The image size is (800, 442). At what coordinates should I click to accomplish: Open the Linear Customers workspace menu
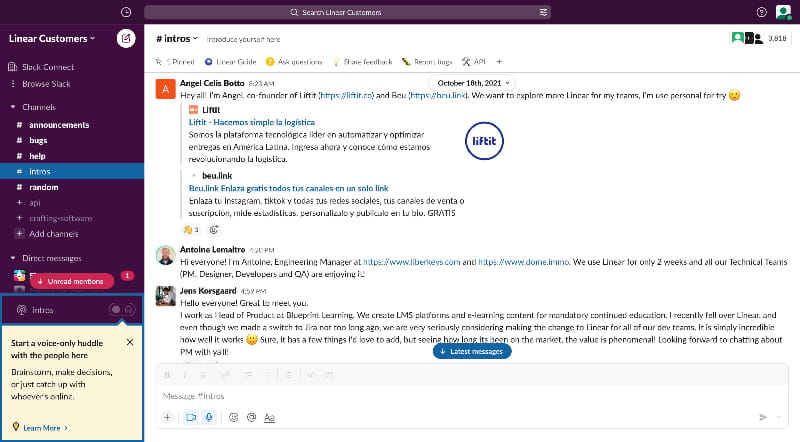tap(52, 38)
